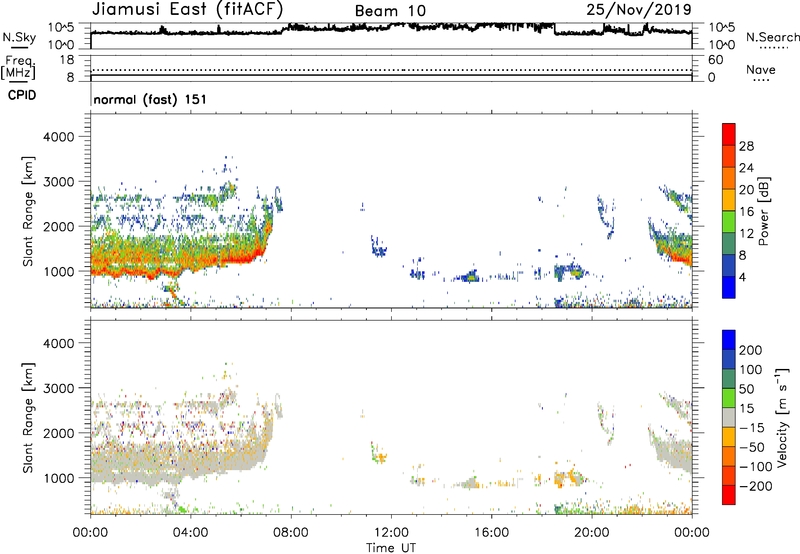Viewport: 800px width, 554px height.
Task: Click the gray segment of the velocity colorbar
Action: 729,417
